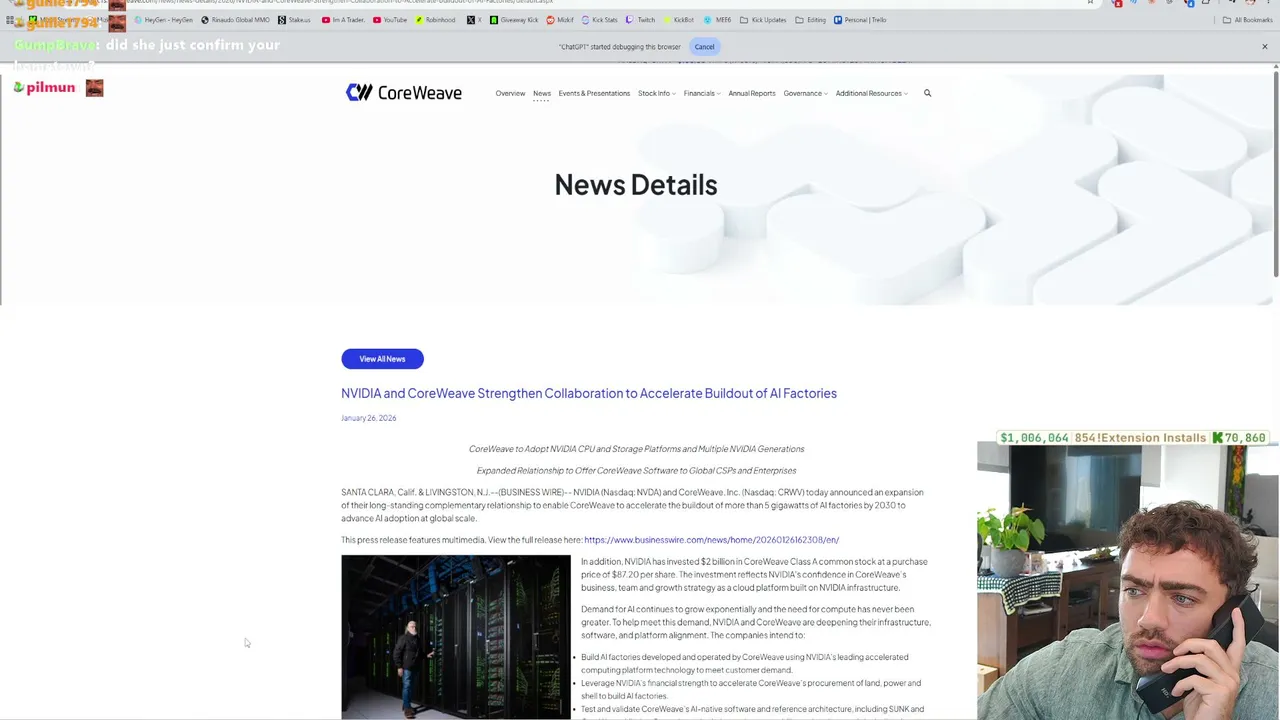Click the CoreWeave logo

click(403, 93)
